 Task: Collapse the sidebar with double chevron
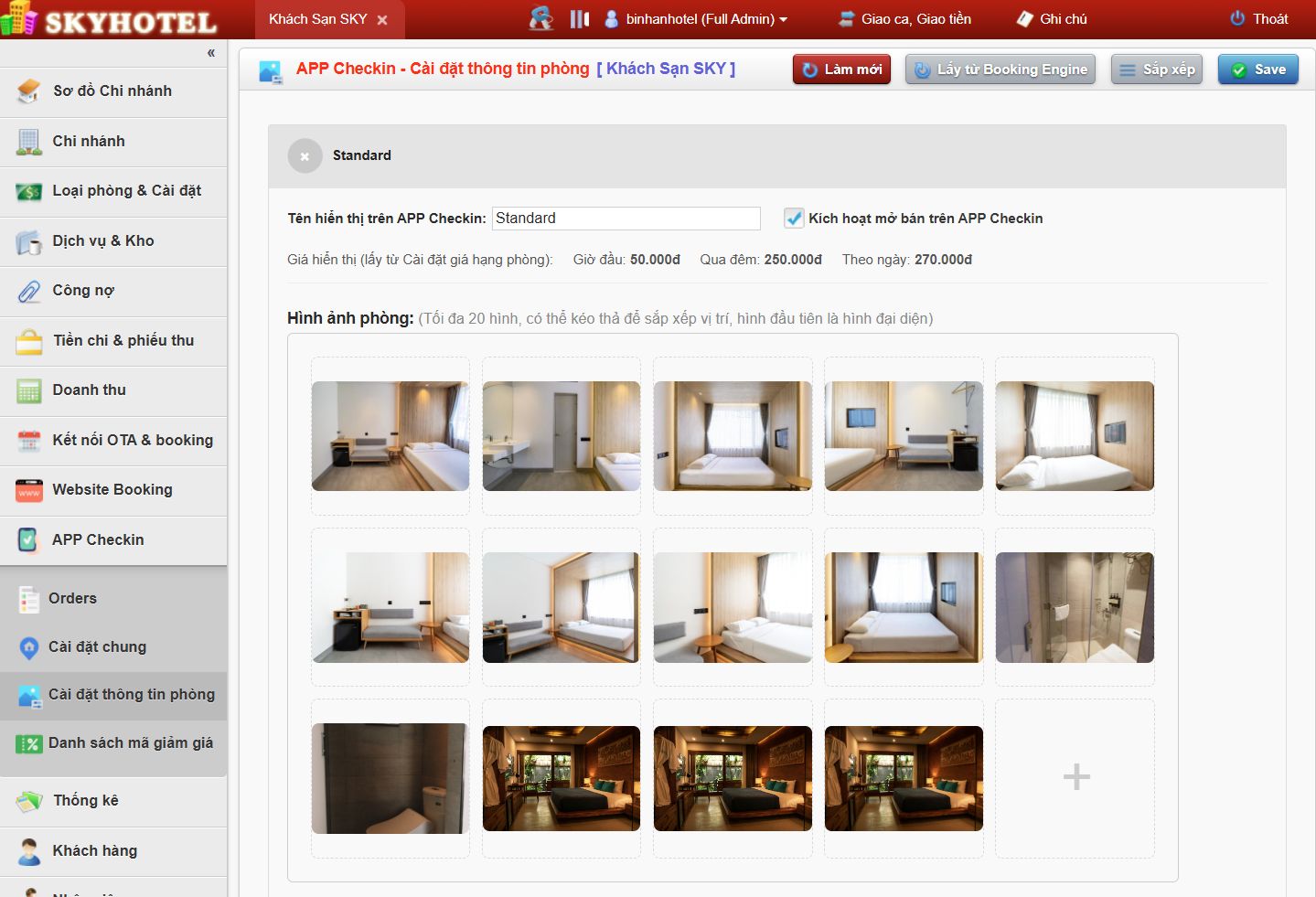coord(211,53)
